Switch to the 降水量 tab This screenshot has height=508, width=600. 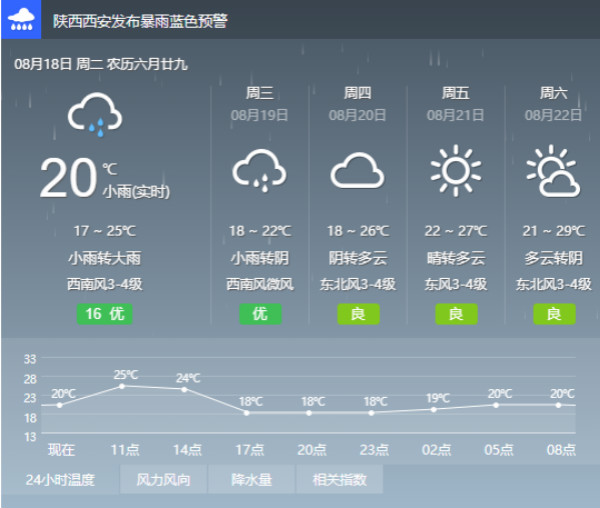coord(252,480)
